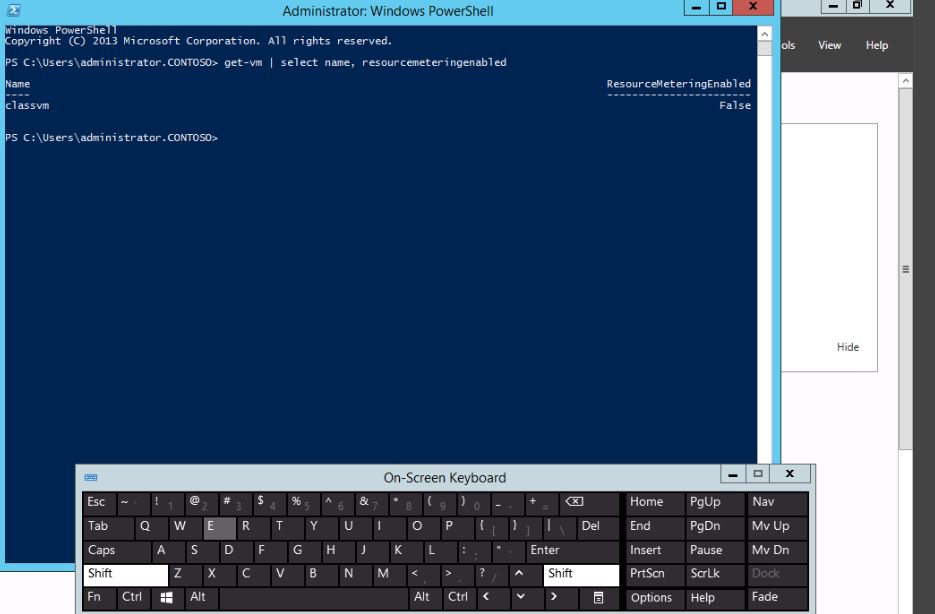
Task: Tap the Home key
Action: [x=655, y=503]
